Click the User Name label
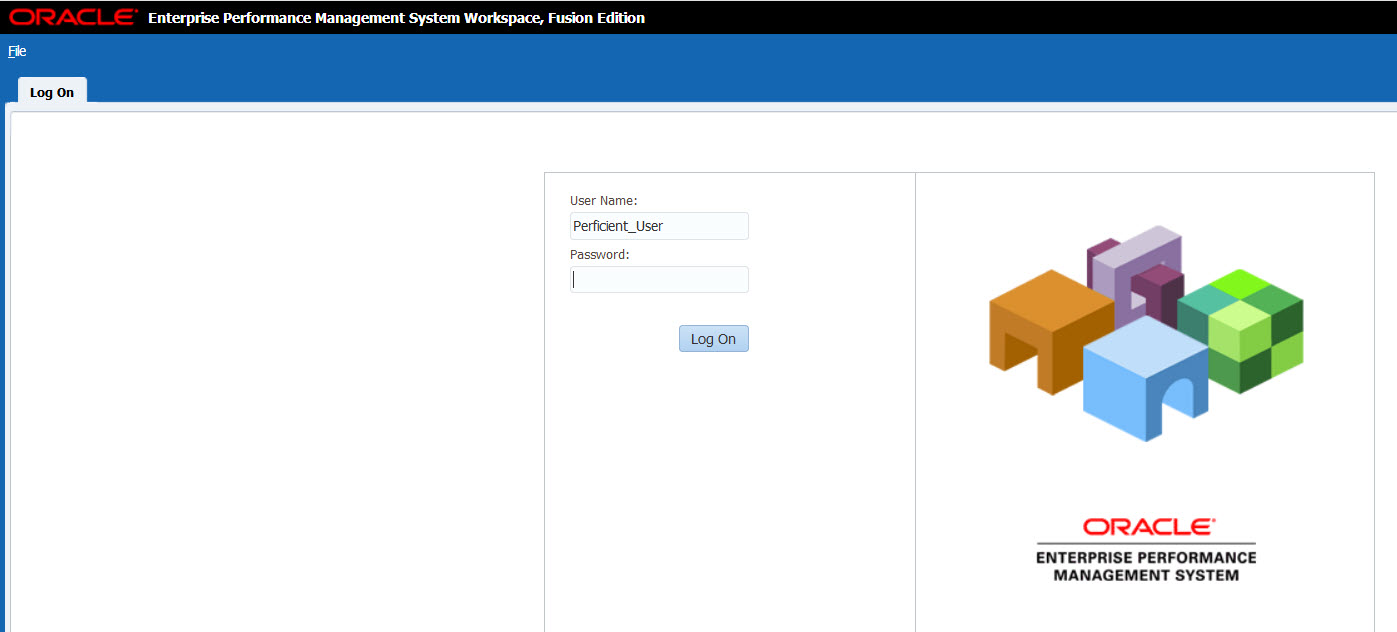The height and width of the screenshot is (632, 1397). pyautogui.click(x=602, y=200)
